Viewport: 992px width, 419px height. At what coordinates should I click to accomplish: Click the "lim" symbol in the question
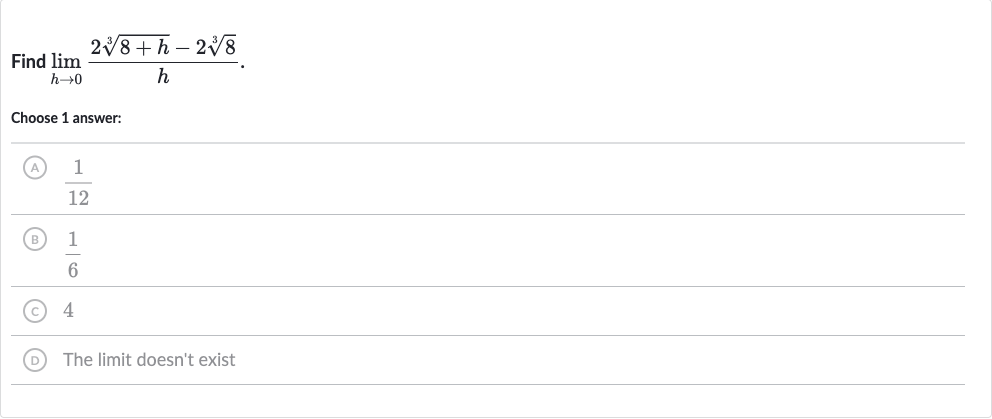(66, 61)
